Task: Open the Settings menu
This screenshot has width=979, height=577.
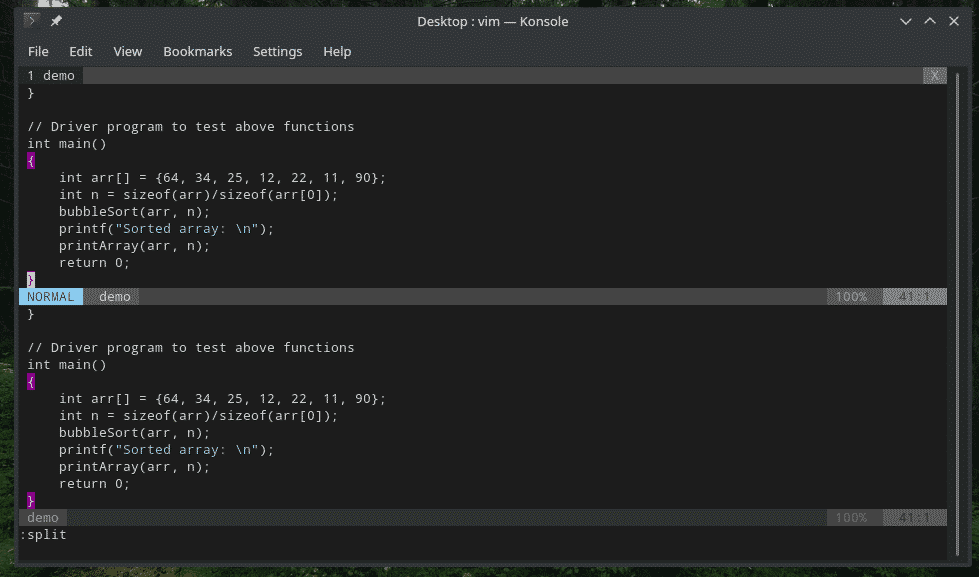Action: point(277,51)
